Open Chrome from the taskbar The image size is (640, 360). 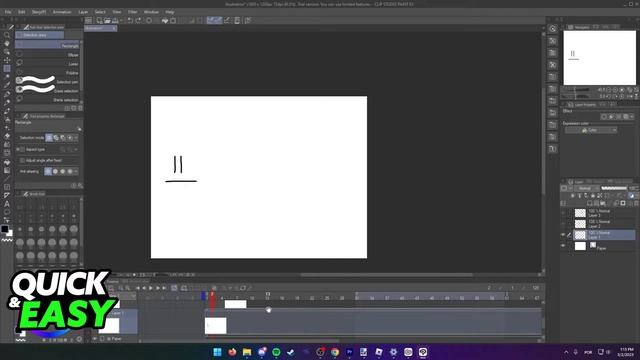[335, 352]
